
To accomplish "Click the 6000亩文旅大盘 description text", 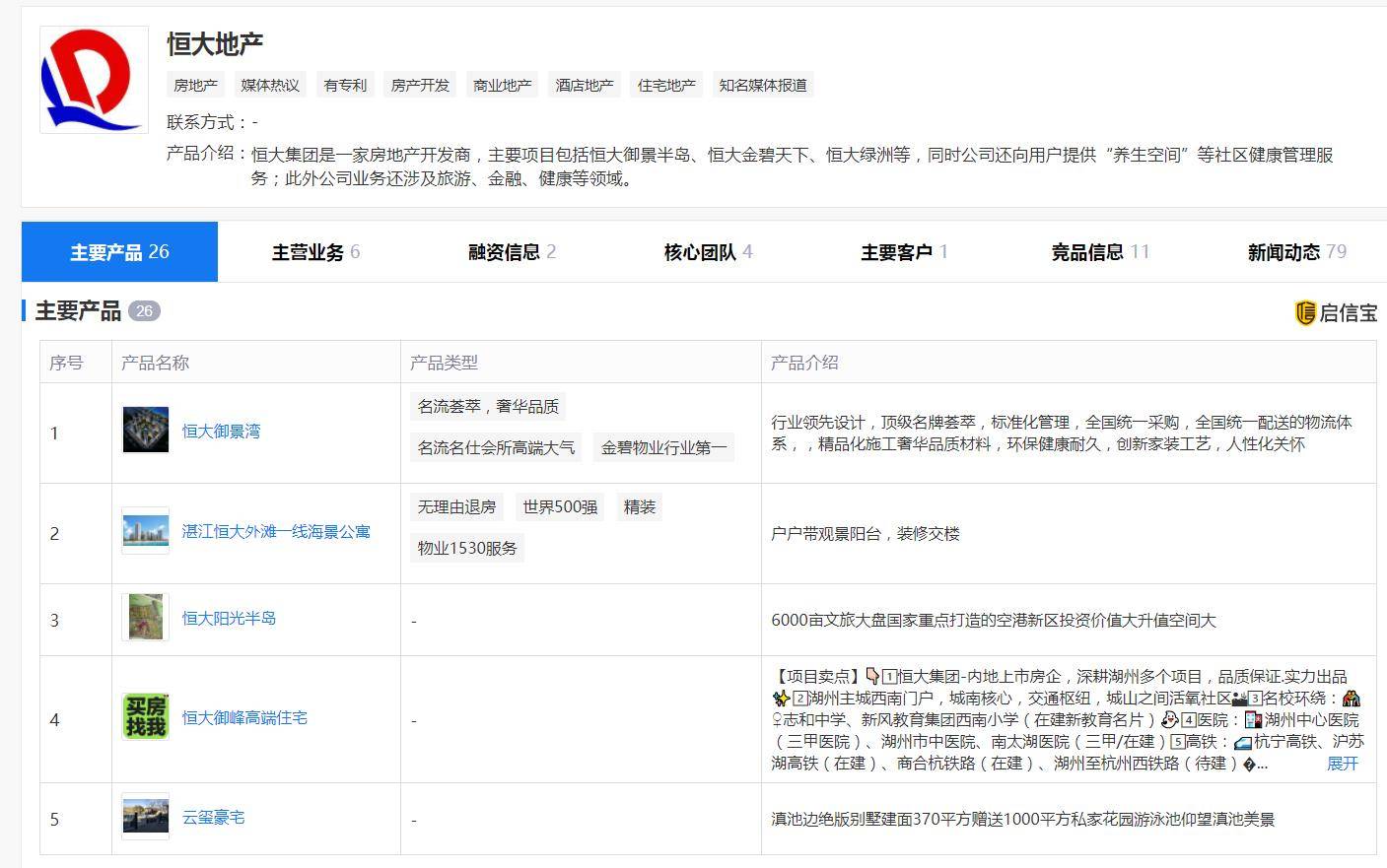I will (x=994, y=621).
